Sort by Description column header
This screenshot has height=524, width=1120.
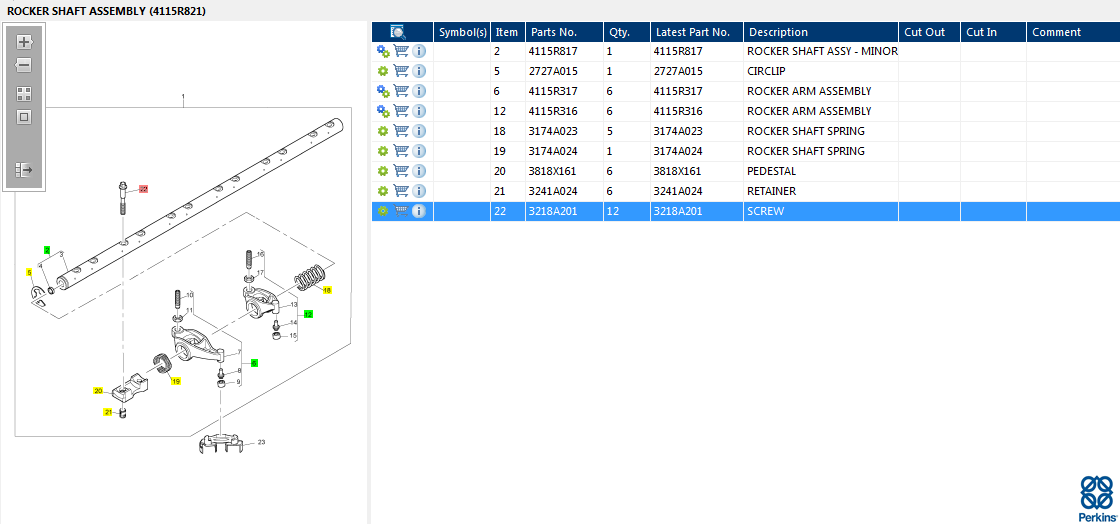click(x=821, y=32)
